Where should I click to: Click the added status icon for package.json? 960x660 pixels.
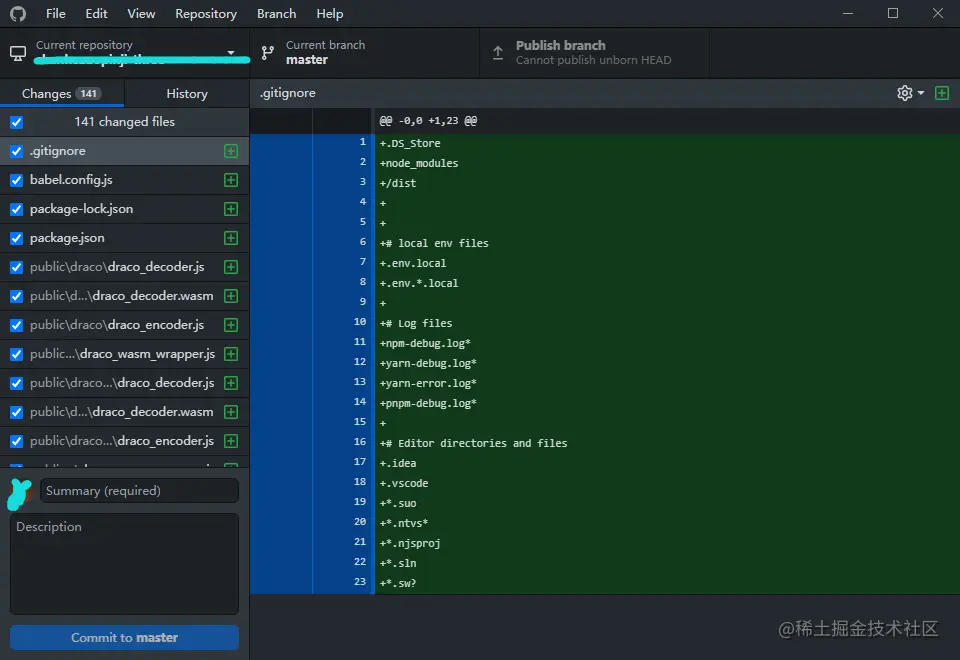coord(231,238)
